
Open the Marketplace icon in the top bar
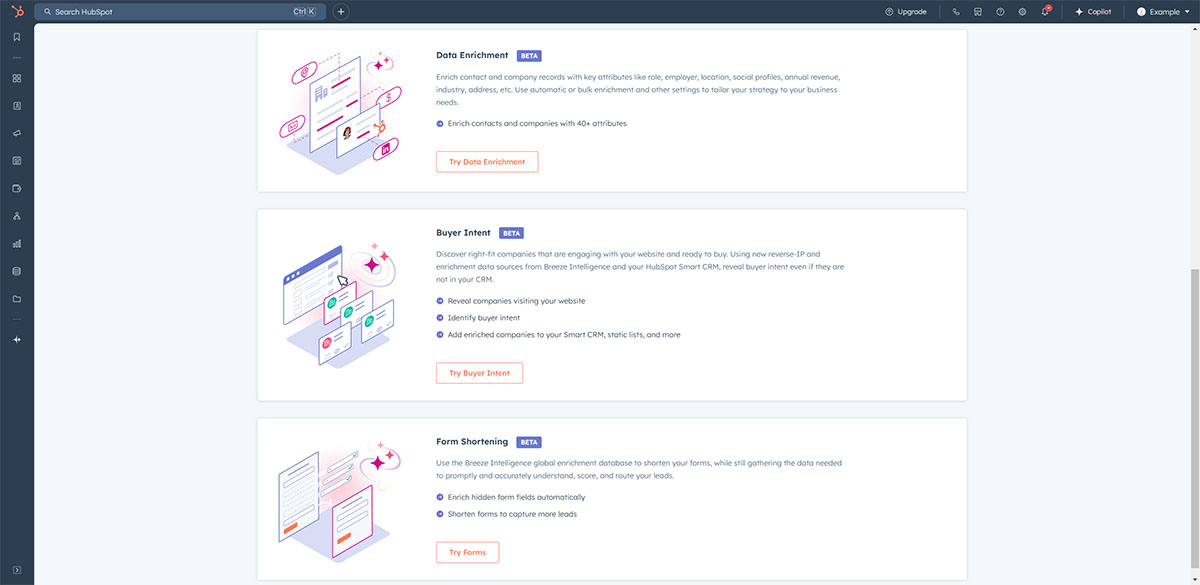pyautogui.click(x=978, y=11)
